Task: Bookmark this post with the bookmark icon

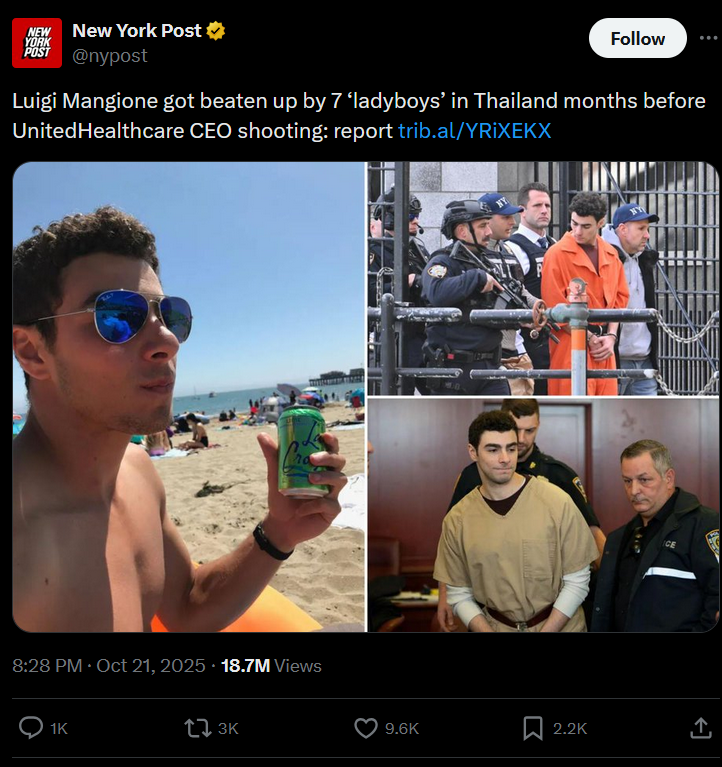Action: 533,728
